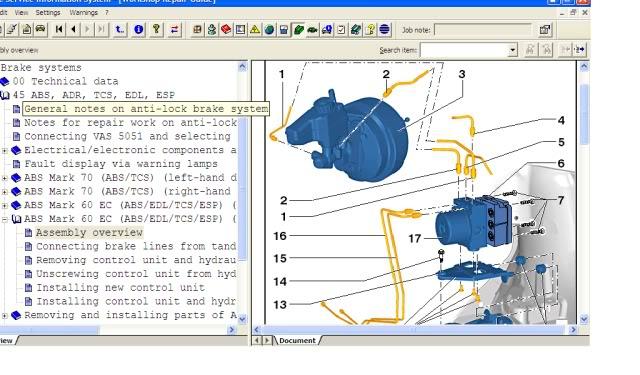Select the Document tab
This screenshot has width=640, height=375.
pos(297,340)
